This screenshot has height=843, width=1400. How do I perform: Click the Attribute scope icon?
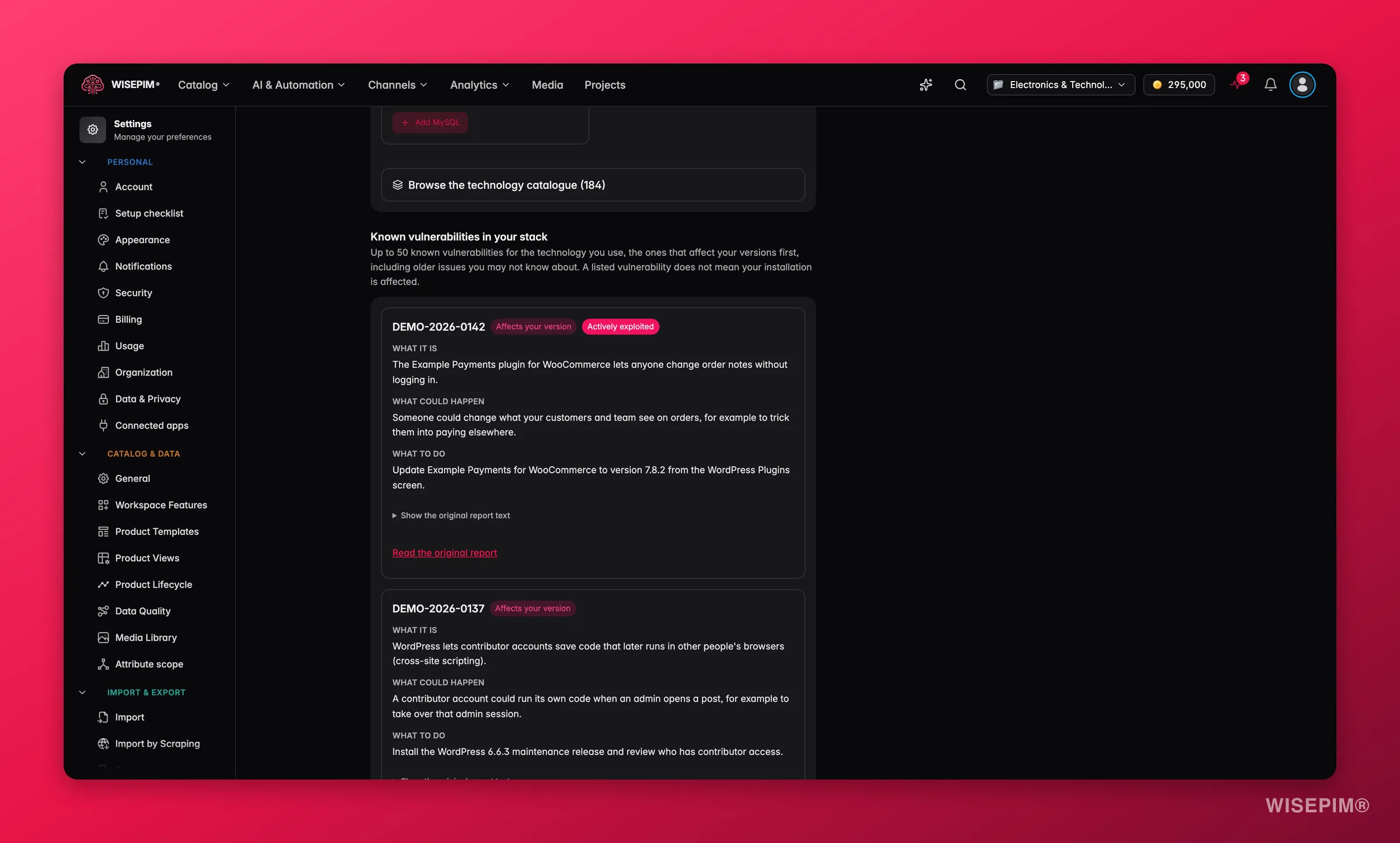pyautogui.click(x=103, y=664)
